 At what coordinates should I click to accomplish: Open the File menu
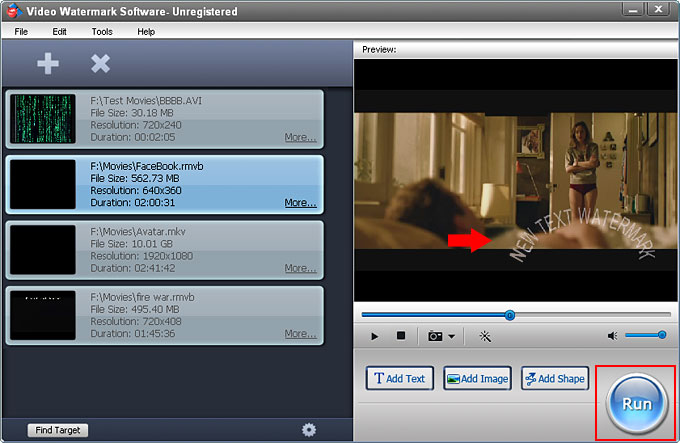pyautogui.click(x=21, y=32)
